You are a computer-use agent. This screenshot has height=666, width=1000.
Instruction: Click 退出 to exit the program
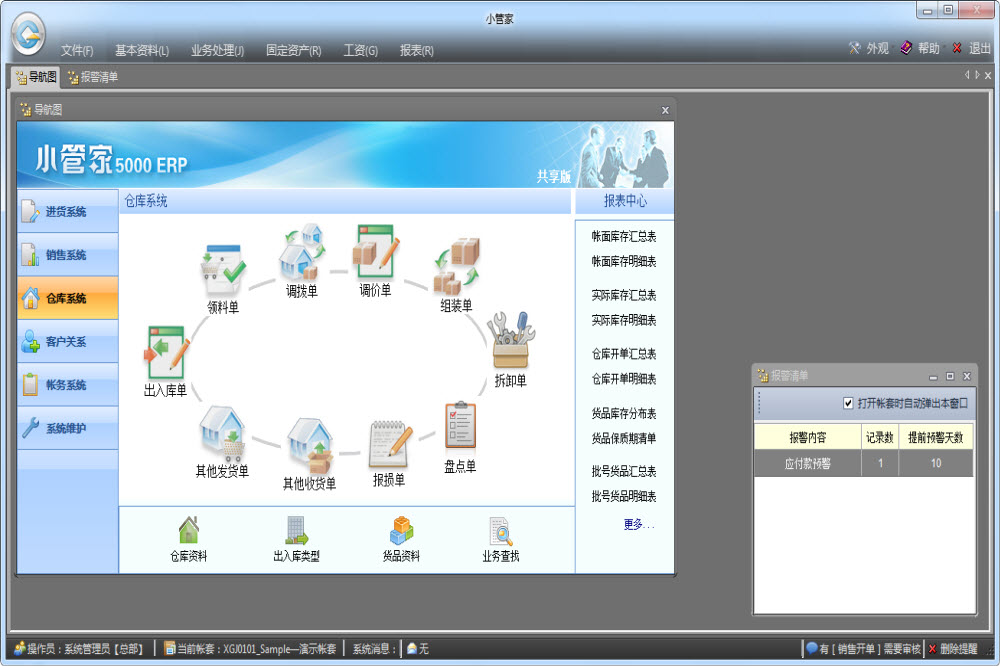coord(971,48)
